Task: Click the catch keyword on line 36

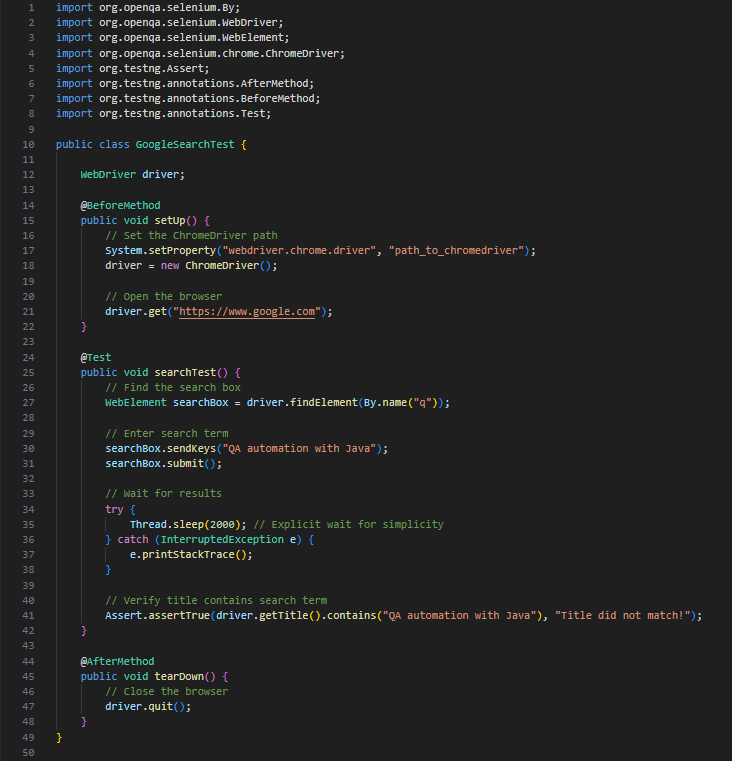Action: [133, 540]
